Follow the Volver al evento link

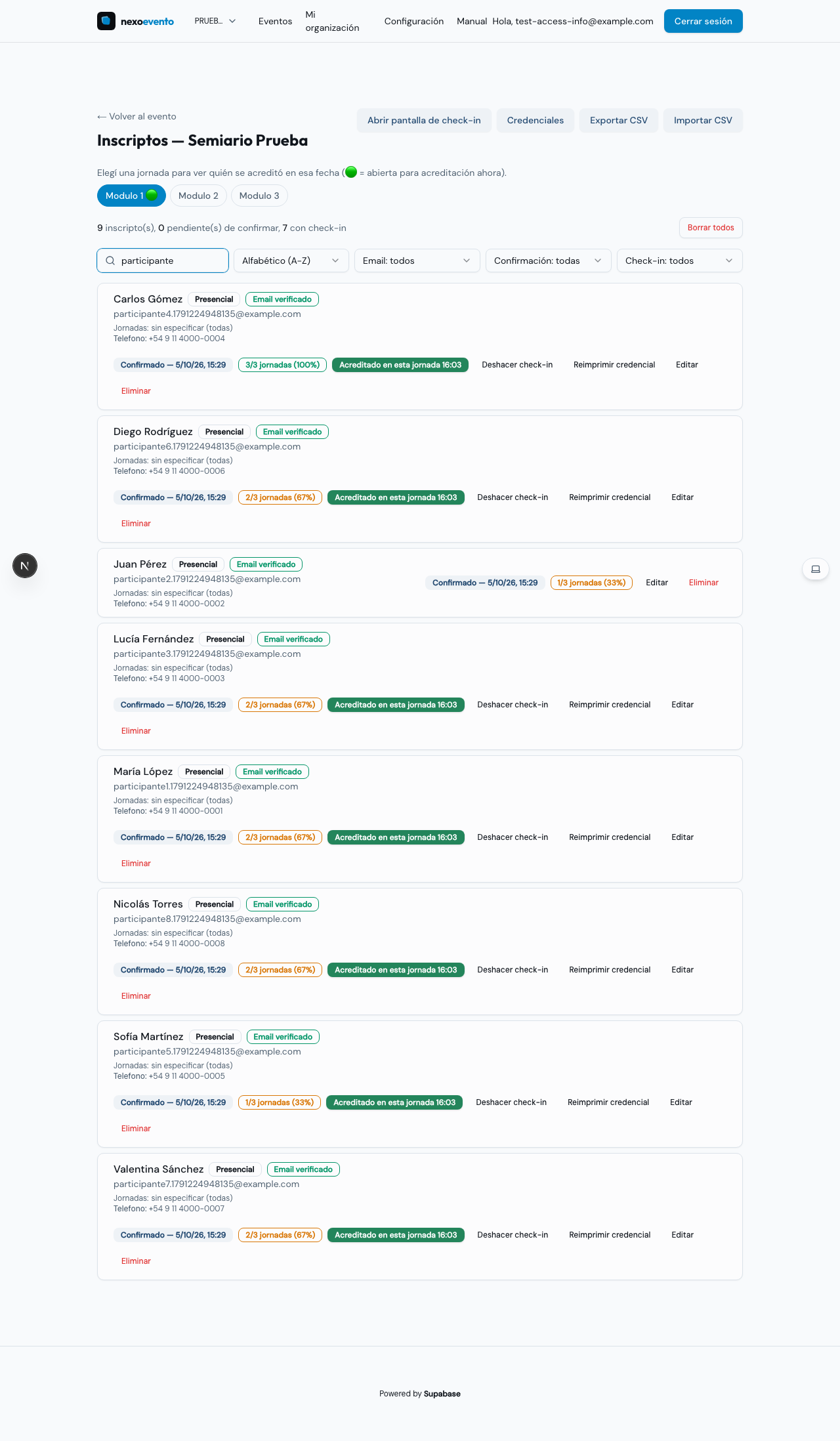(136, 116)
